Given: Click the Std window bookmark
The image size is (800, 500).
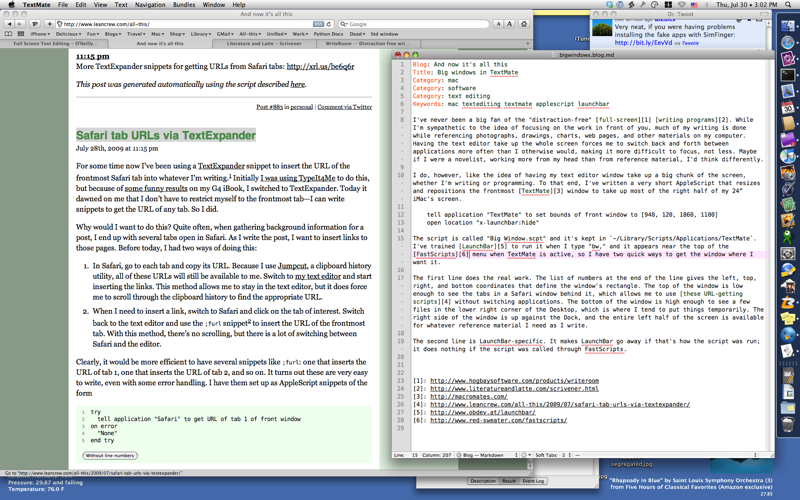Looking at the screenshot, I should [x=384, y=34].
